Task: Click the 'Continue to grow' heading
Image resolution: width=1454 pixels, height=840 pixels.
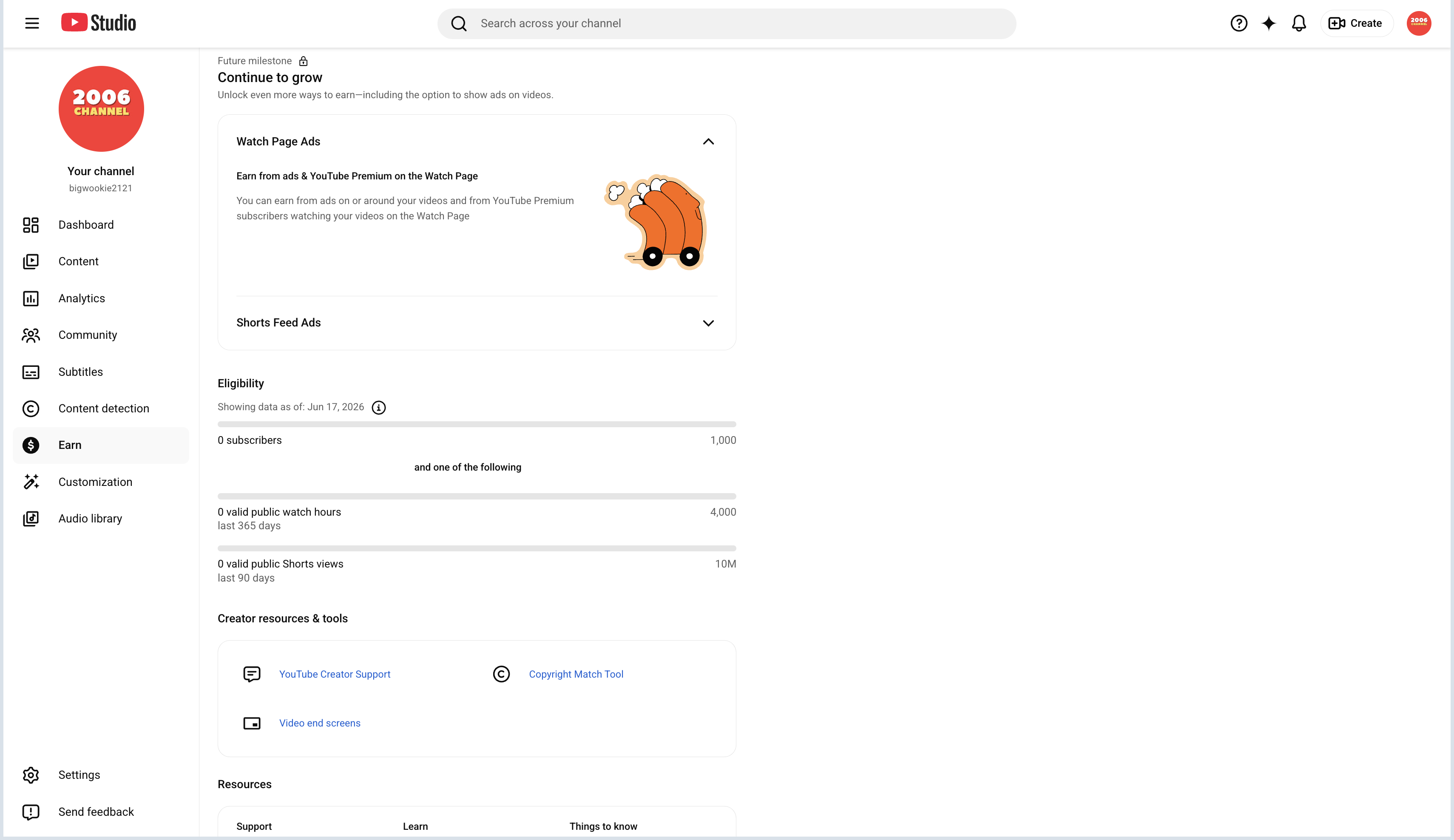Action: tap(270, 77)
